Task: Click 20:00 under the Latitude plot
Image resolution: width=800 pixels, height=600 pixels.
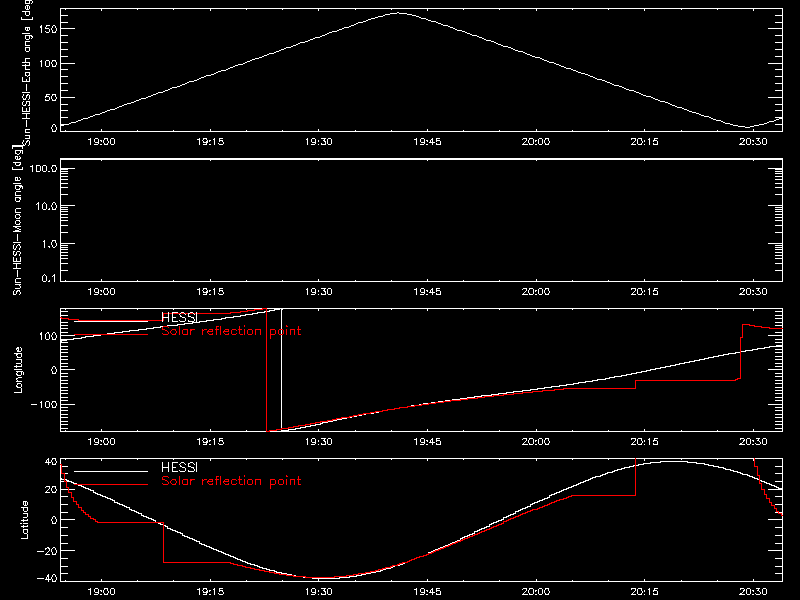Action: [x=536, y=591]
